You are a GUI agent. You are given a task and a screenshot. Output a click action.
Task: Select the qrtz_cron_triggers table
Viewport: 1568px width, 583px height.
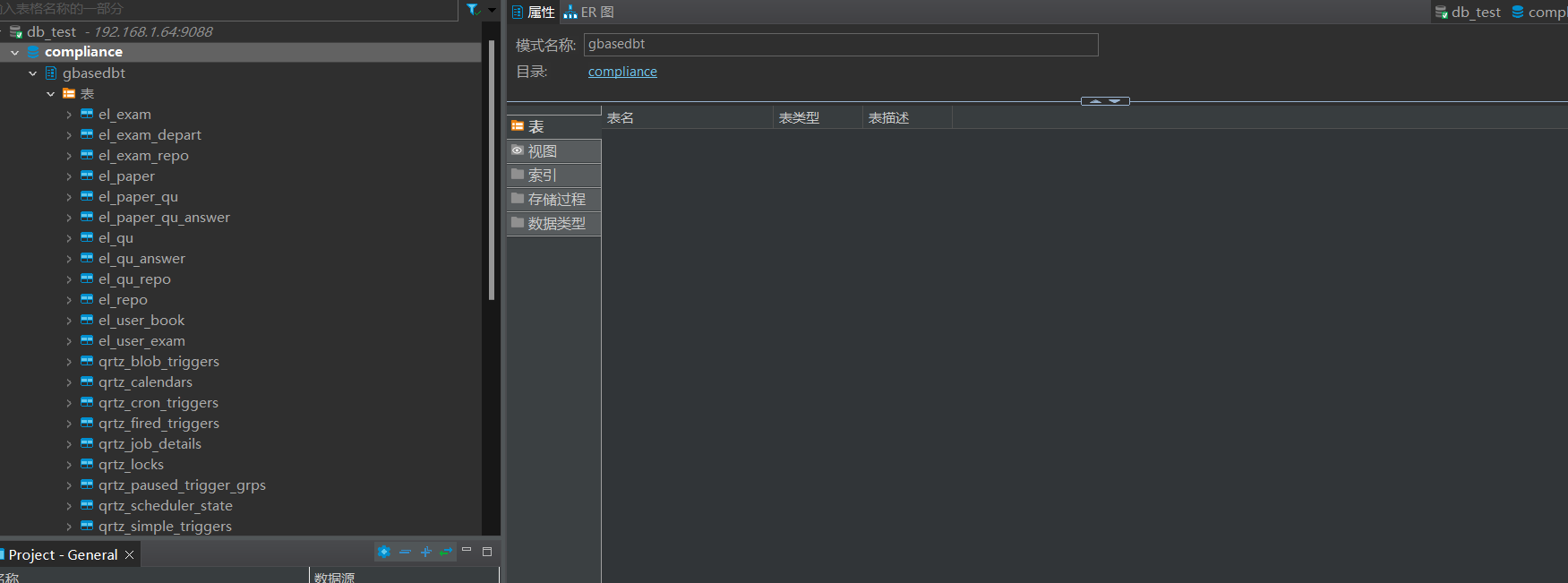[x=159, y=403]
